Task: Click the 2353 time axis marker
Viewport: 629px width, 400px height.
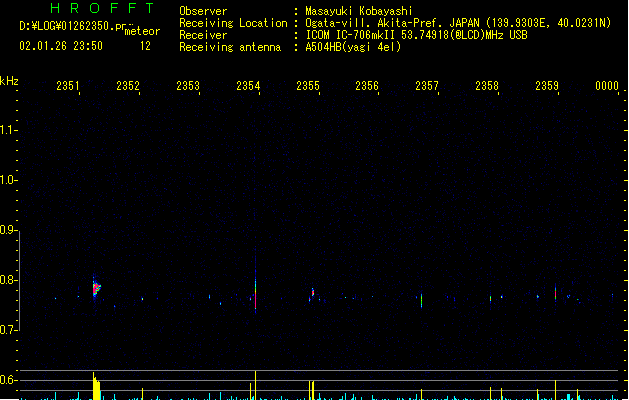Action: (x=188, y=86)
